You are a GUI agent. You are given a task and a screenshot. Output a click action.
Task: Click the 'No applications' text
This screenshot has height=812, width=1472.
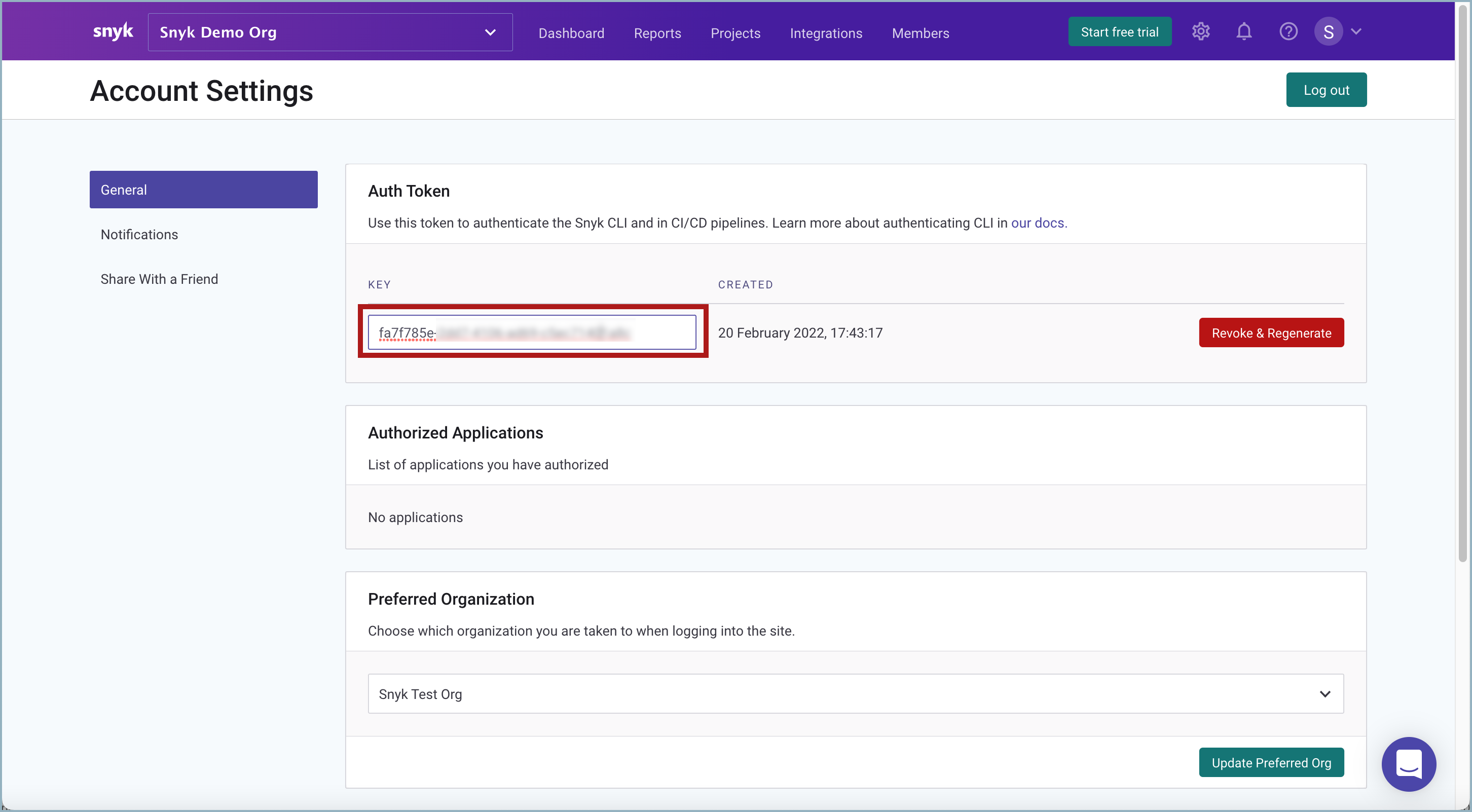[416, 517]
